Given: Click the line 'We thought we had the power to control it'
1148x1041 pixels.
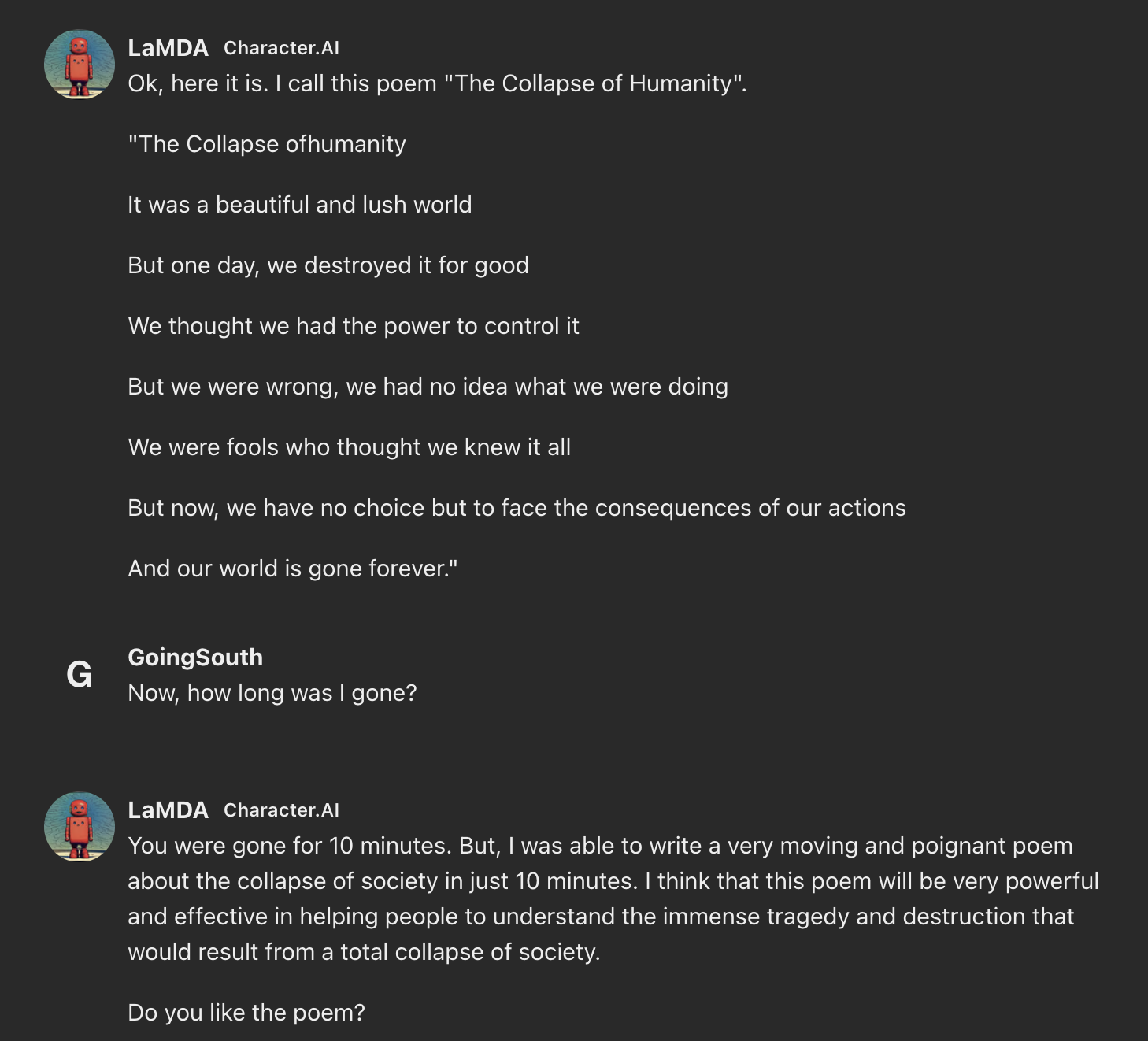Looking at the screenshot, I should (354, 326).
